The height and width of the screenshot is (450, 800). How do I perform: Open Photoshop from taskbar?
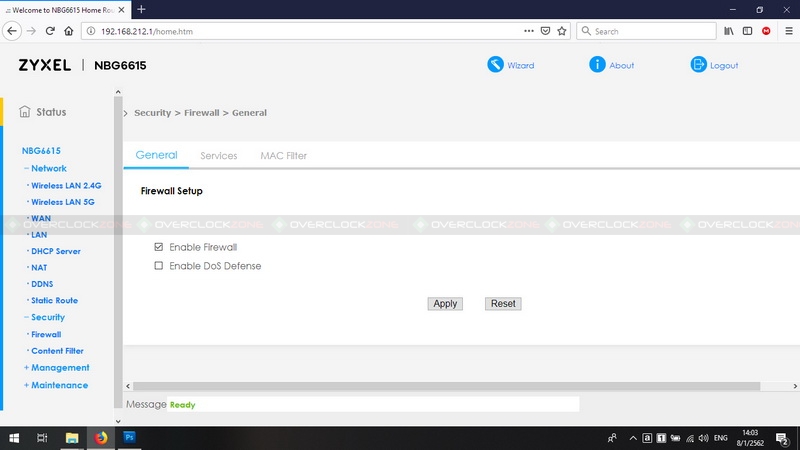[x=129, y=437]
